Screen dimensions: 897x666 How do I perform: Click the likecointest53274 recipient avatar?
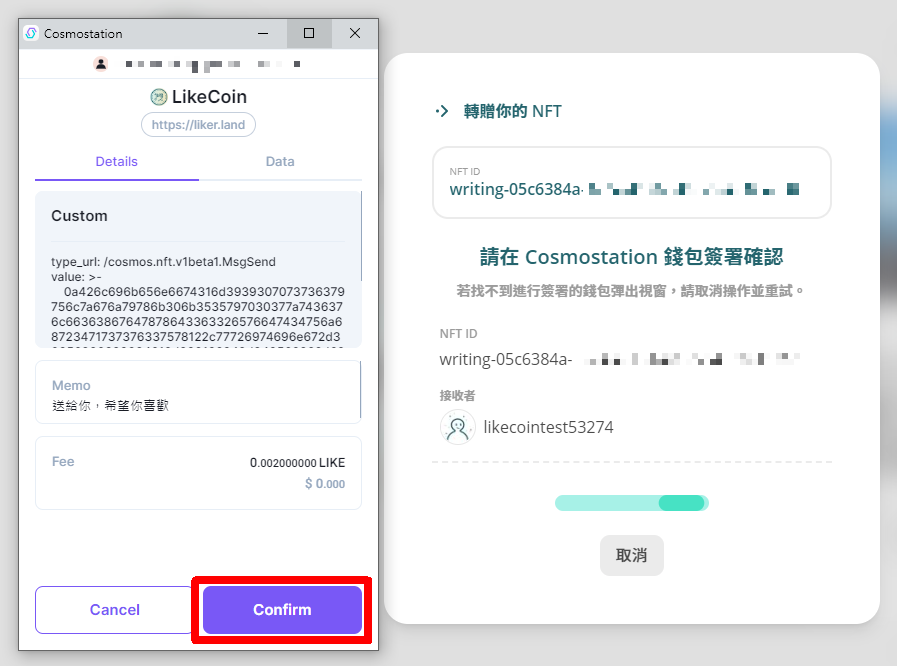[x=458, y=427]
